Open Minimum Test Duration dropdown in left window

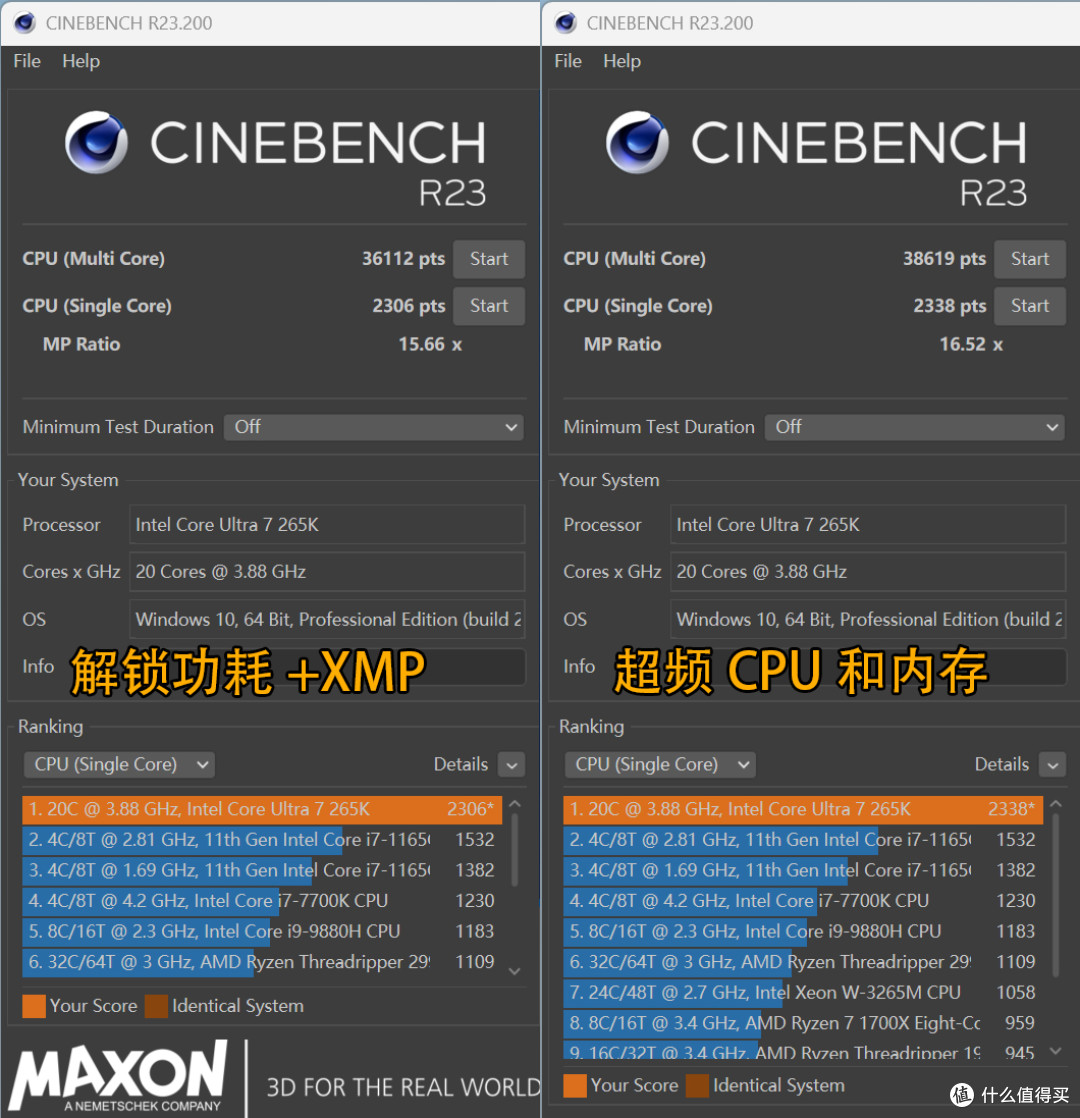pyautogui.click(x=374, y=427)
